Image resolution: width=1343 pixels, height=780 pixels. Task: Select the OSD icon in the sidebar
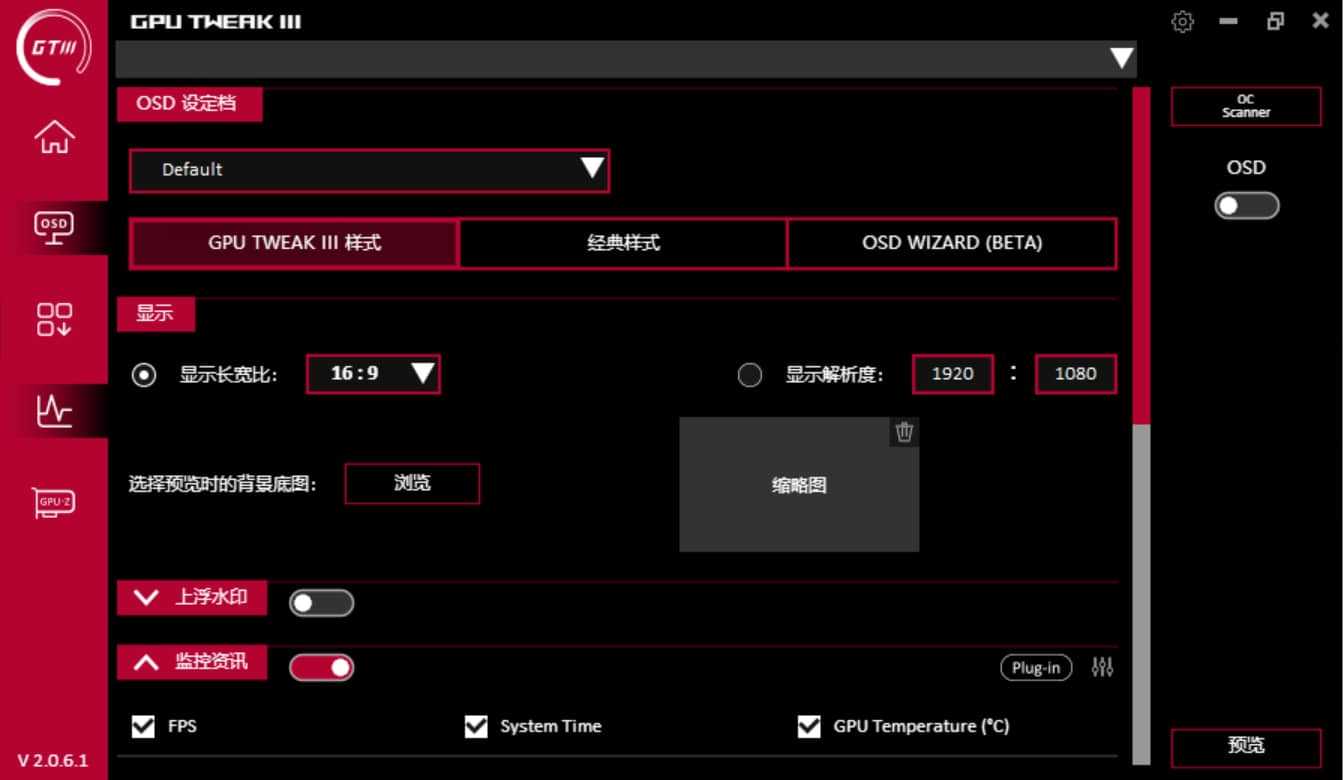tap(56, 228)
